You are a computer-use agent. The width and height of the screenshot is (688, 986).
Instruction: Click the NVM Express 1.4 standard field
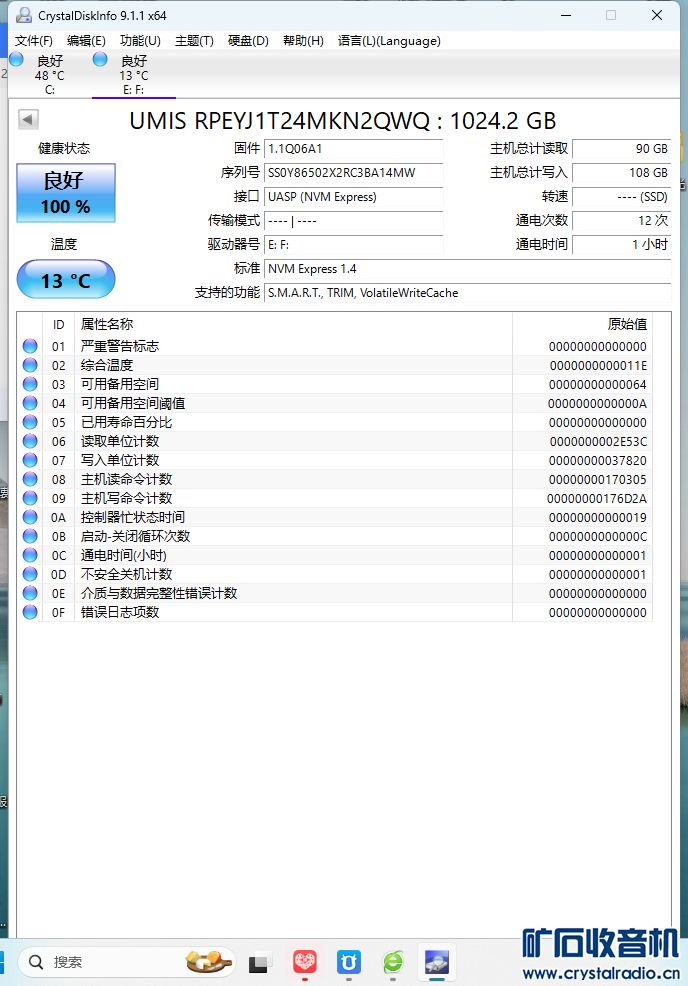click(x=467, y=269)
